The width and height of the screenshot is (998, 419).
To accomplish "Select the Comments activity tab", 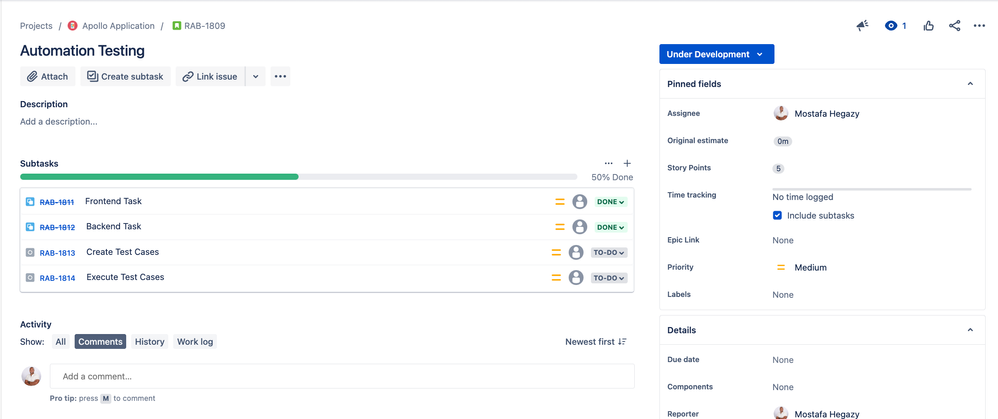I will 100,342.
